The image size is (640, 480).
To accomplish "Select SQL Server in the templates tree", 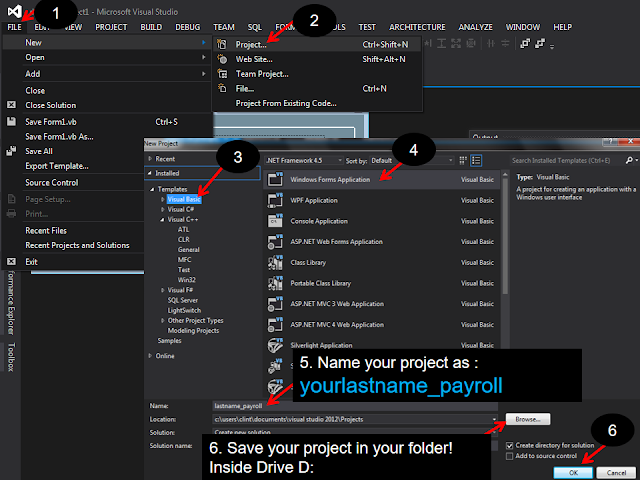I will click(x=182, y=300).
